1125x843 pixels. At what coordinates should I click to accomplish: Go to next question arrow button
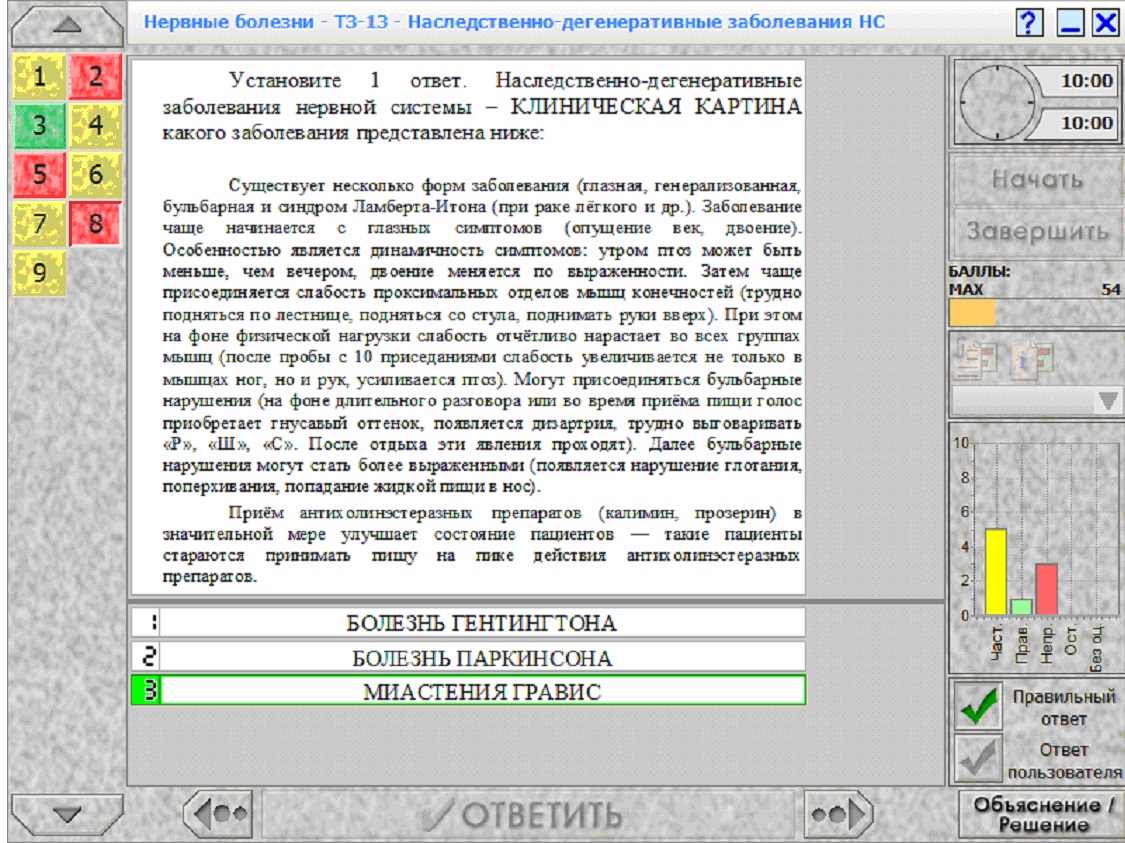(x=838, y=814)
